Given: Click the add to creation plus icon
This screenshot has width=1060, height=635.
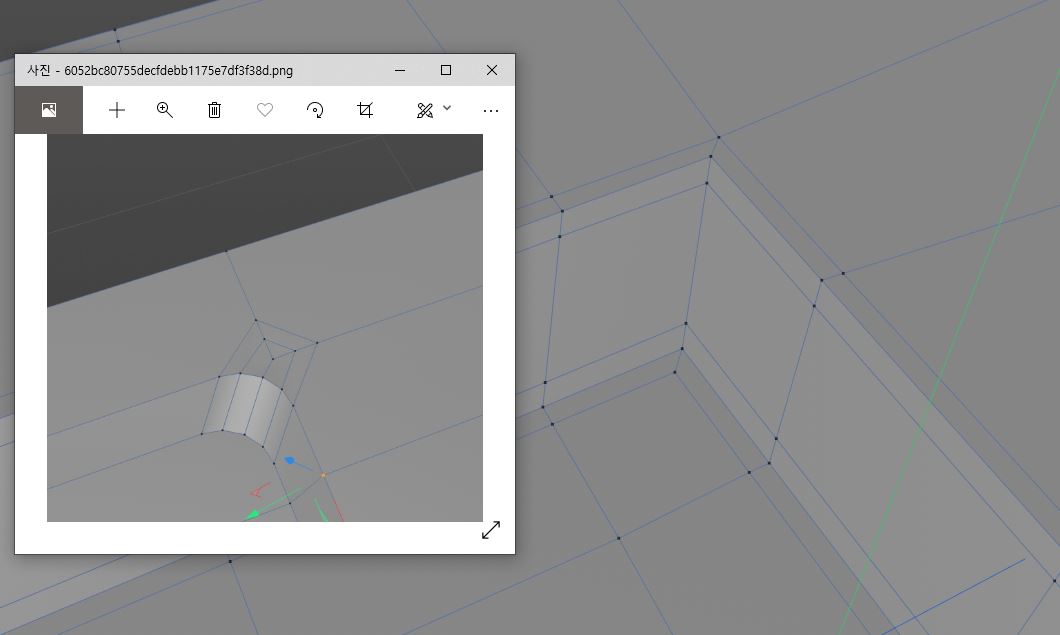Looking at the screenshot, I should [117, 110].
